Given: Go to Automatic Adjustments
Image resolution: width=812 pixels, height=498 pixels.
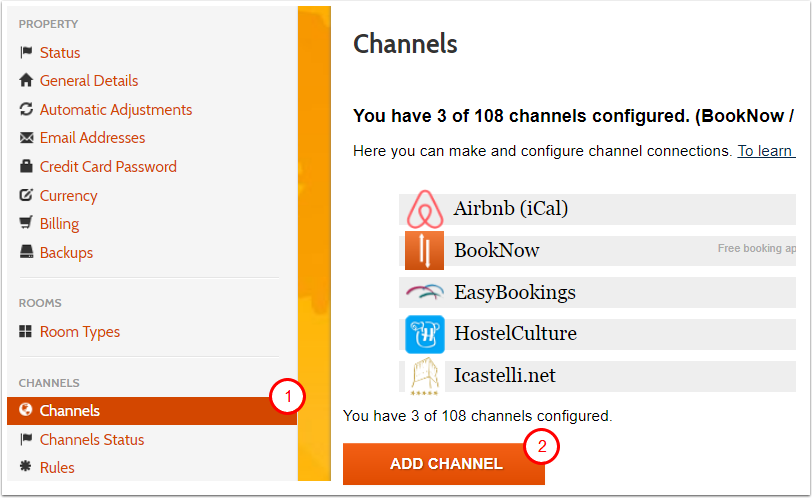Looking at the screenshot, I should (116, 110).
